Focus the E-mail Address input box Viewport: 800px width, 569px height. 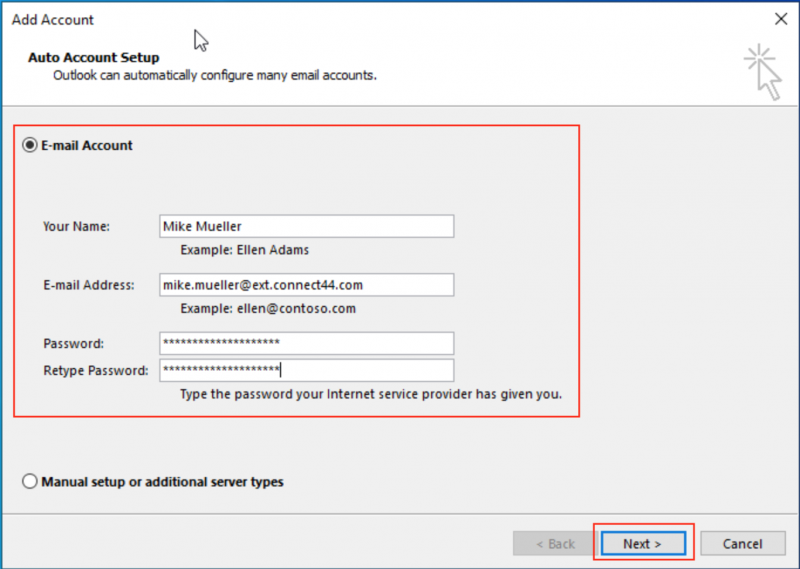tap(306, 285)
